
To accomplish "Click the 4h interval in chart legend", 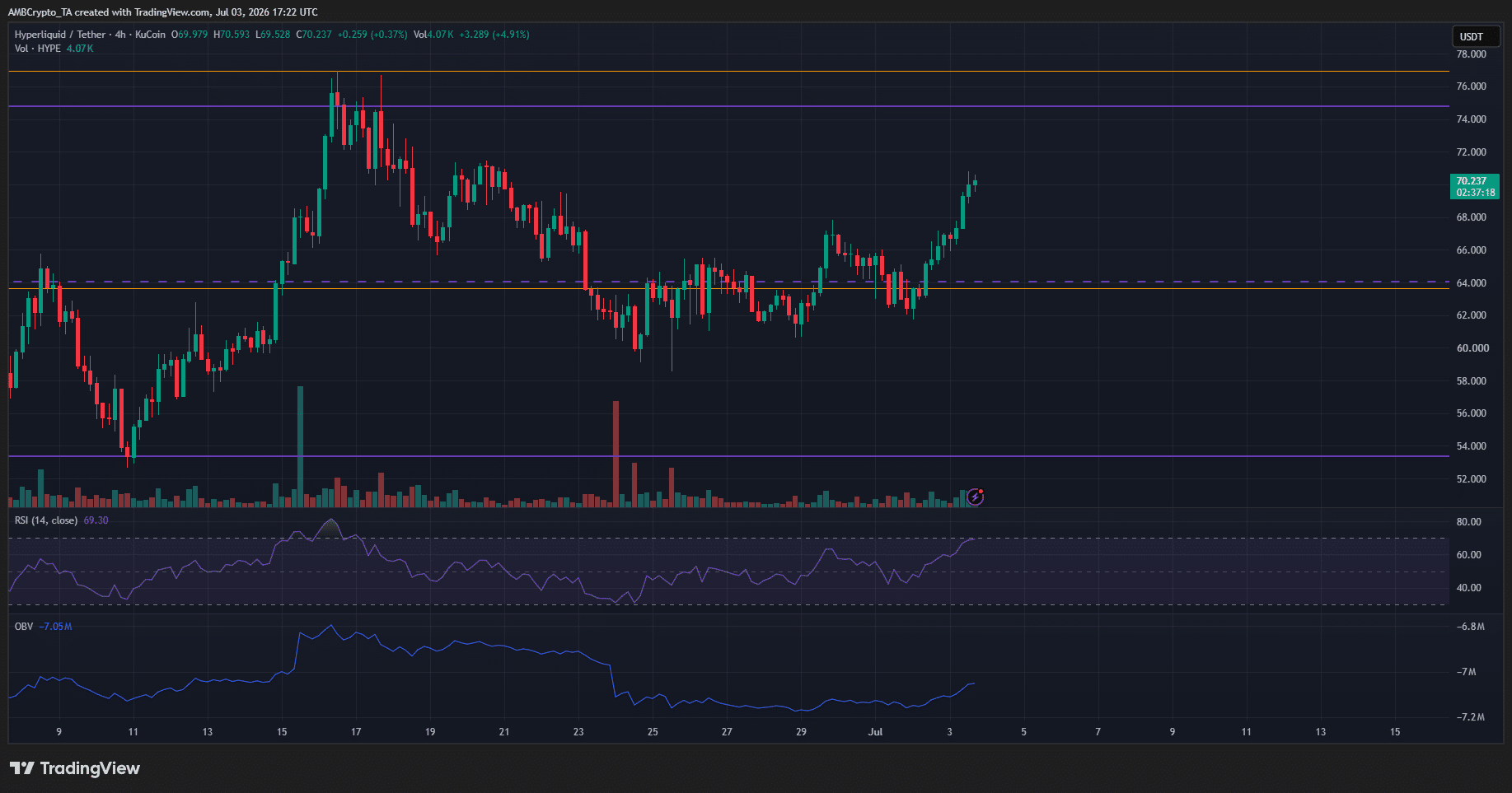I will pos(120,35).
